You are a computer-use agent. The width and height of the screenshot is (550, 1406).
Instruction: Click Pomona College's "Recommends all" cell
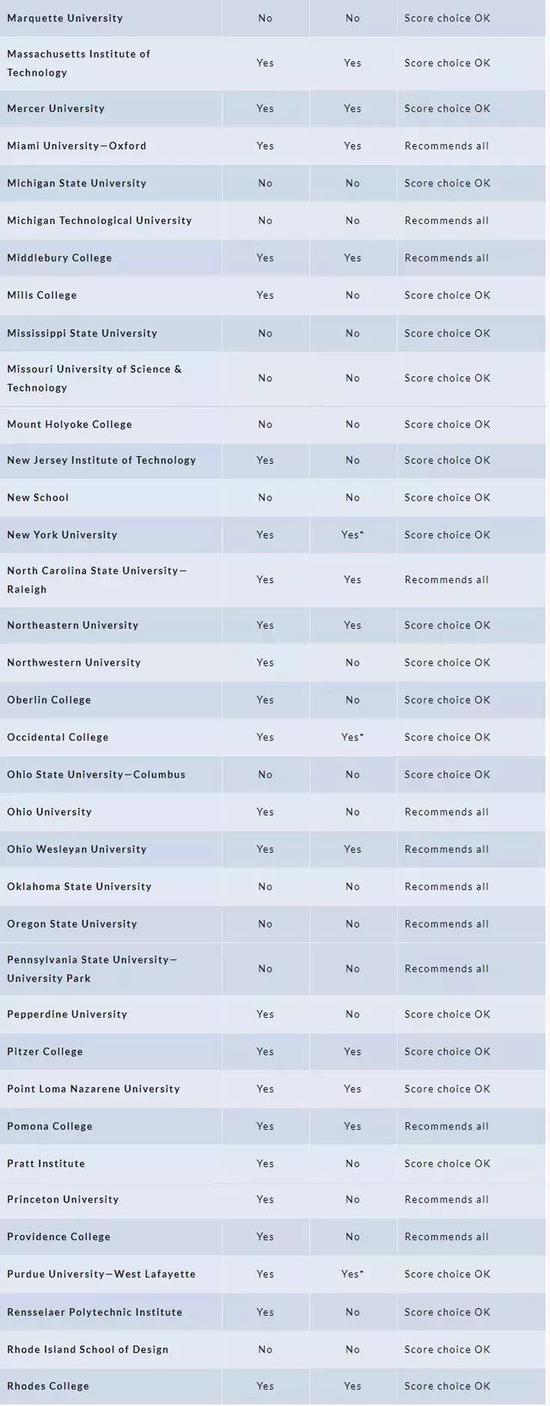click(x=447, y=1126)
